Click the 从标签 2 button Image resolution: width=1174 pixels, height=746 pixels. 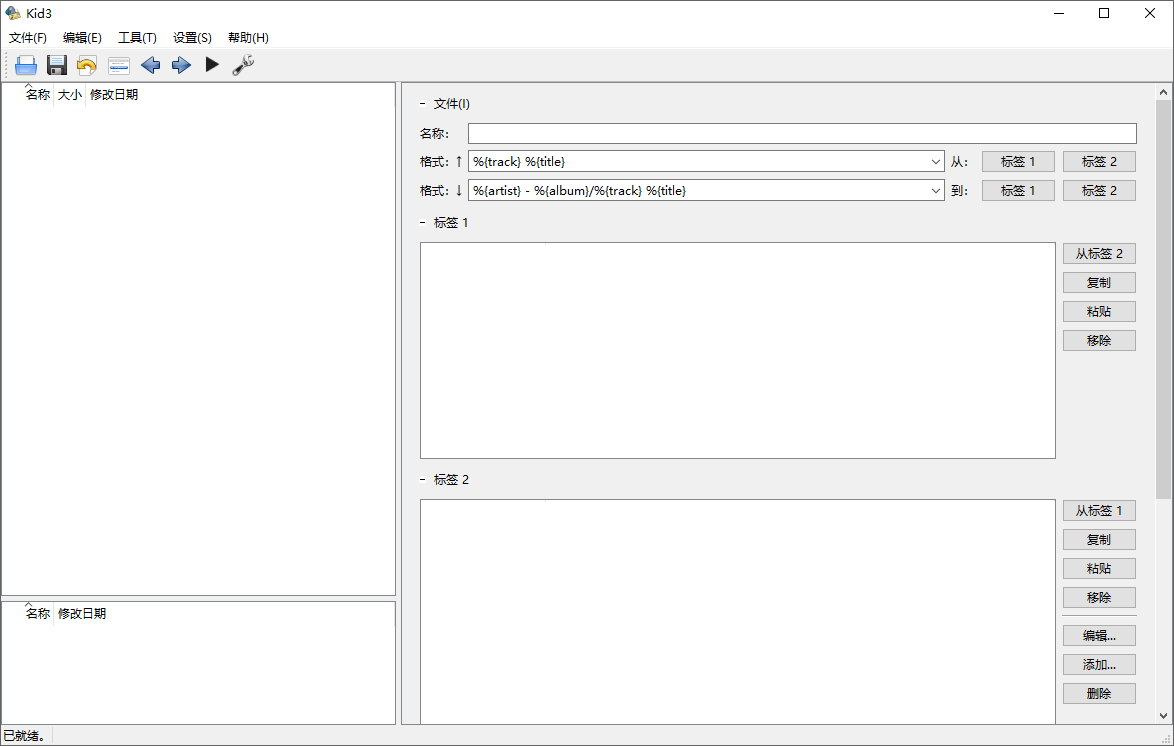tap(1099, 254)
